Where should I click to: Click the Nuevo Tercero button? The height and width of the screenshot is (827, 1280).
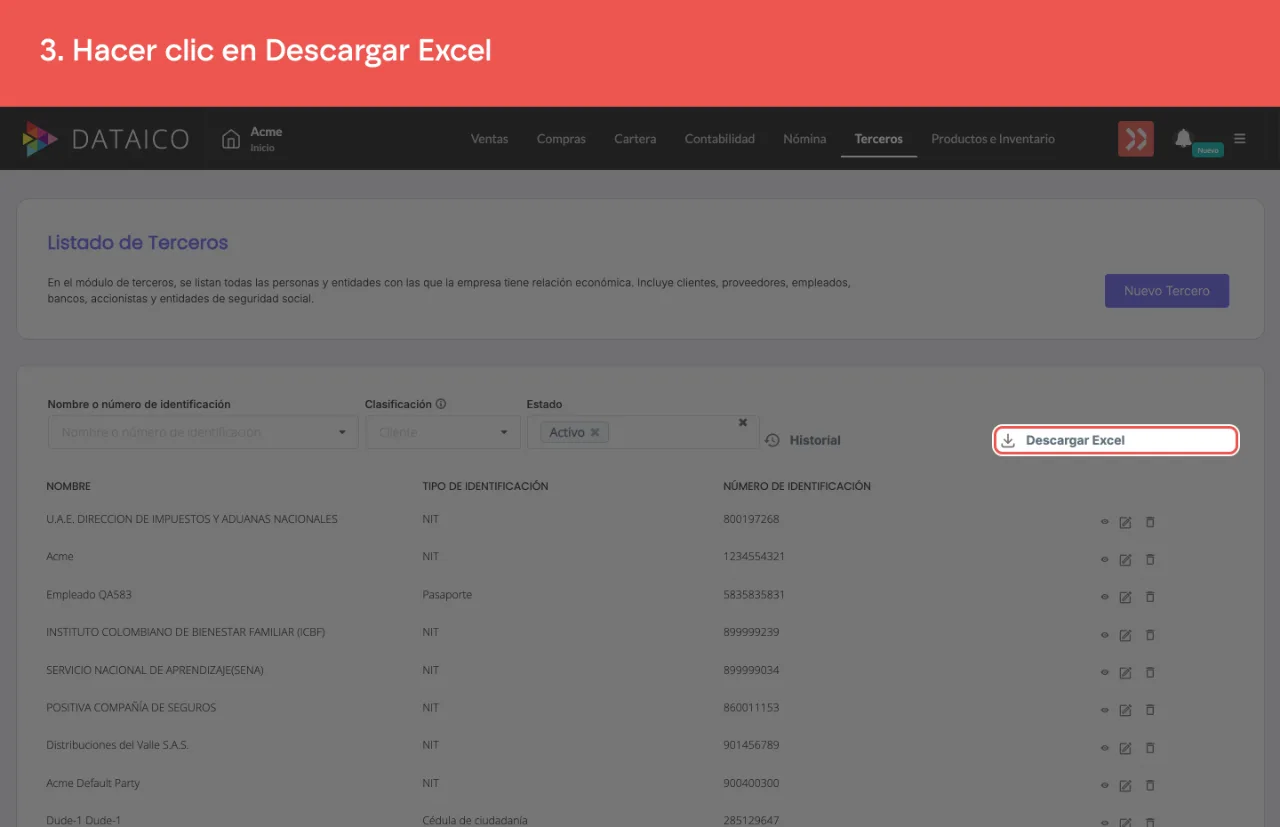tap(1167, 291)
